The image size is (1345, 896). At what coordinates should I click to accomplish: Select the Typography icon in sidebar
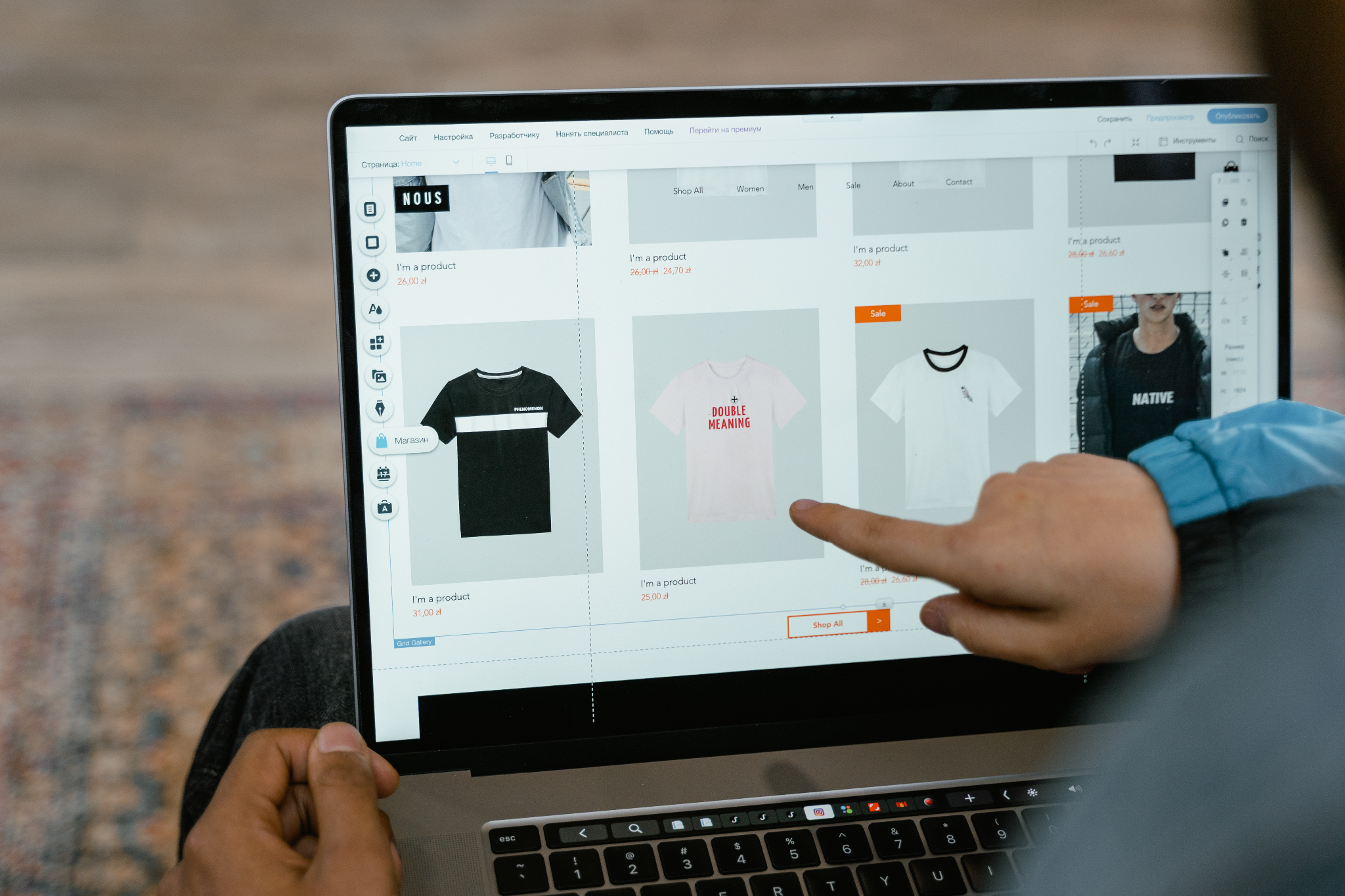[380, 308]
